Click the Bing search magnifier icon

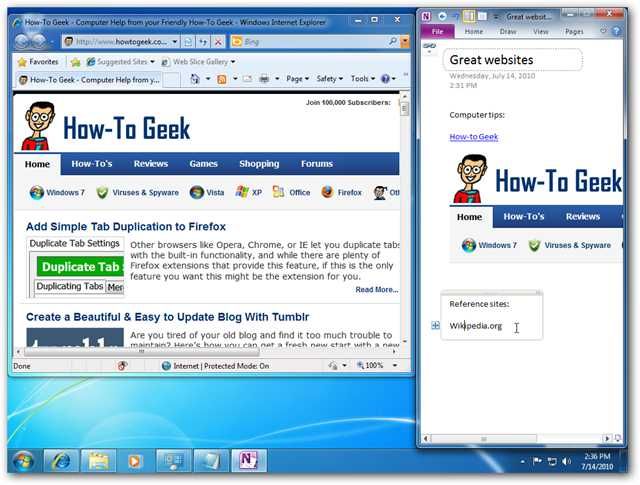[393, 41]
